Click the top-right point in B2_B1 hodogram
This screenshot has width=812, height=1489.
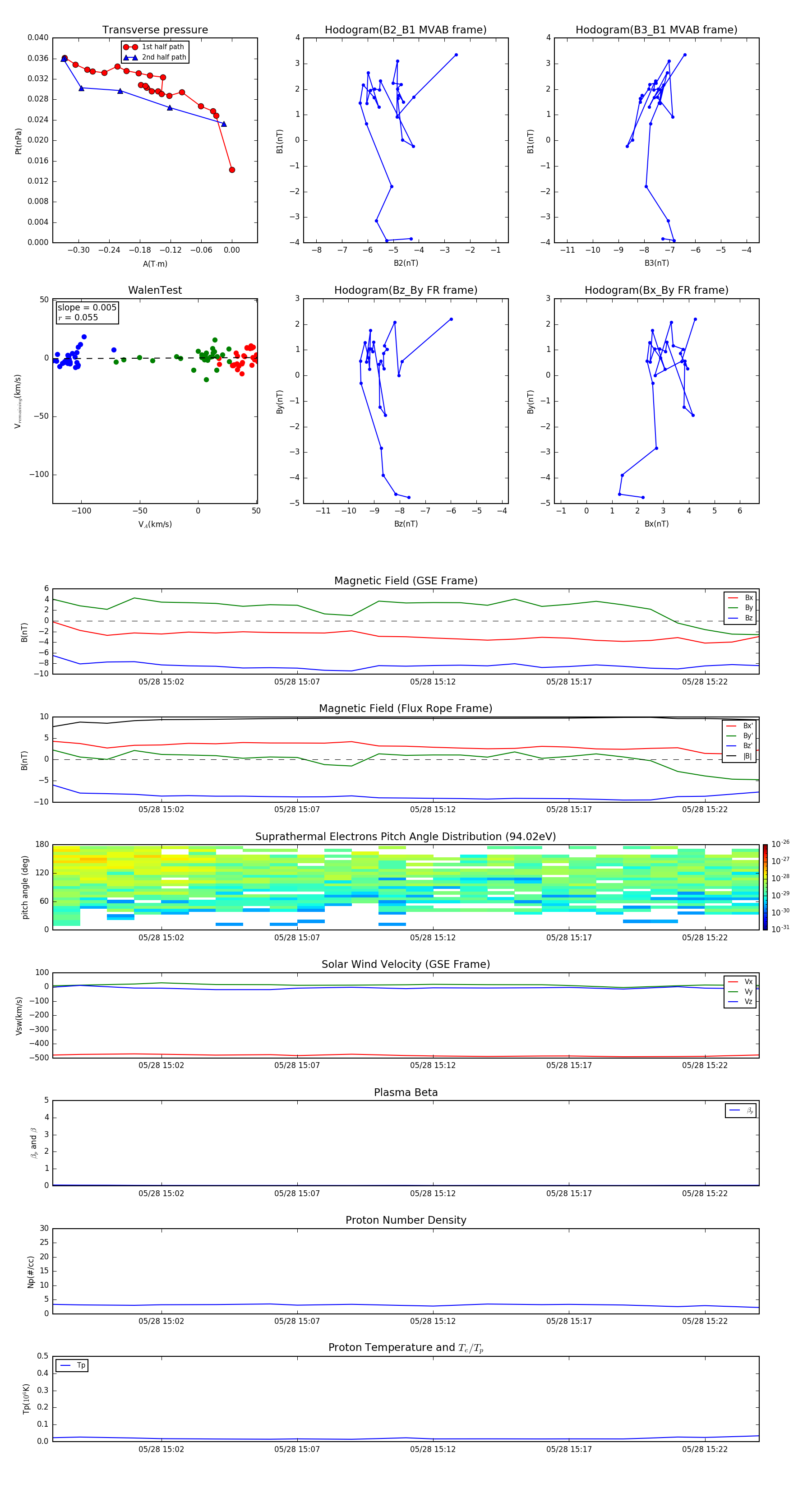456,55
